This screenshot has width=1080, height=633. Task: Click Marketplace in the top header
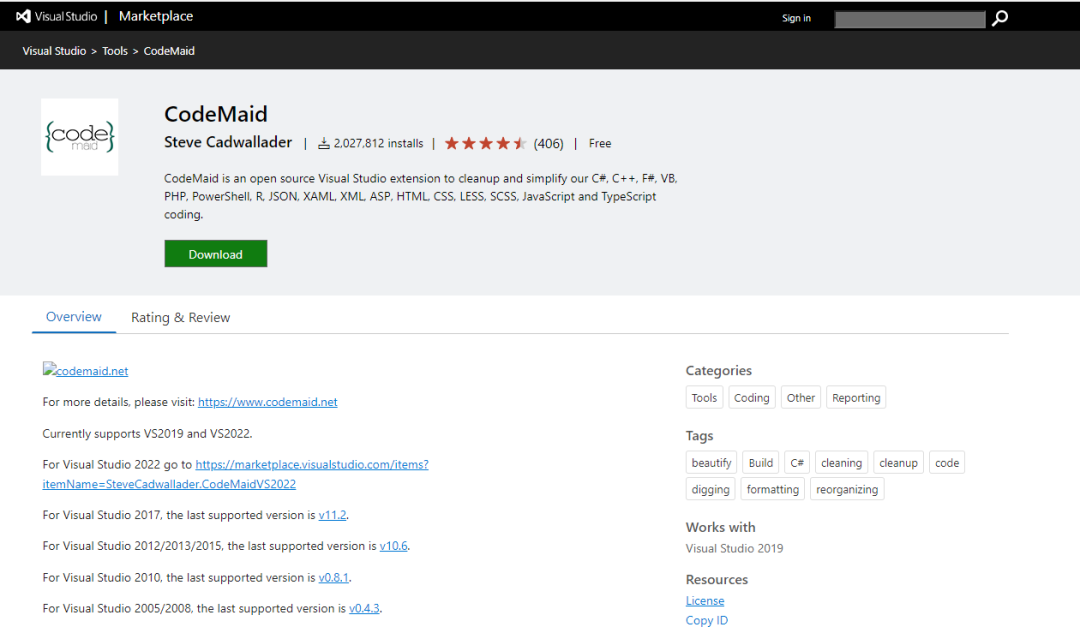(155, 15)
